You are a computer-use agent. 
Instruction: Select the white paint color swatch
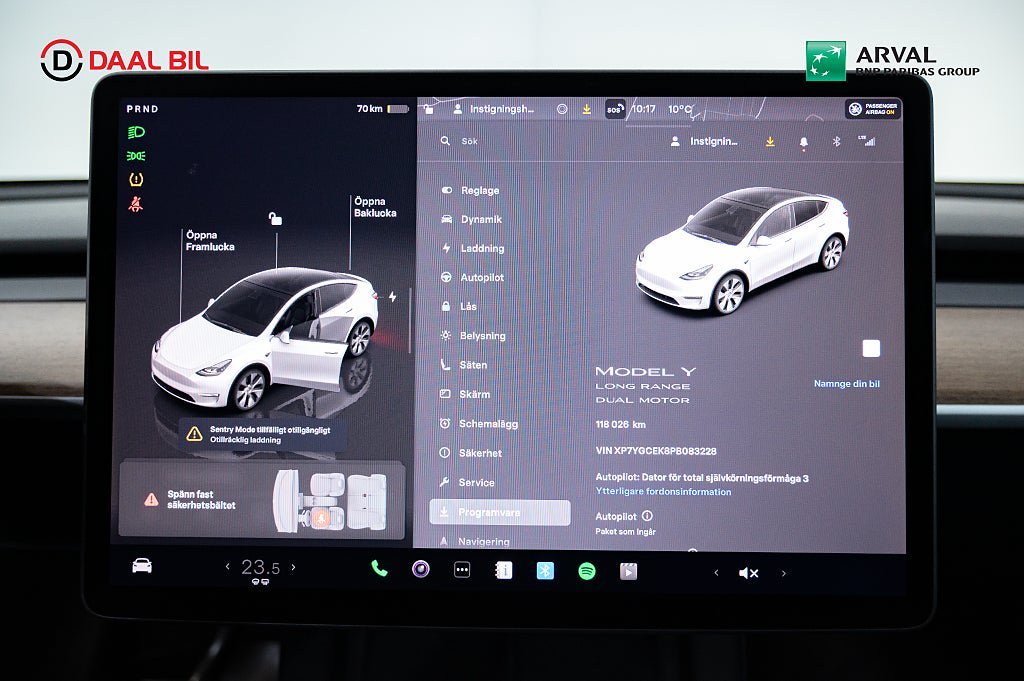click(871, 348)
